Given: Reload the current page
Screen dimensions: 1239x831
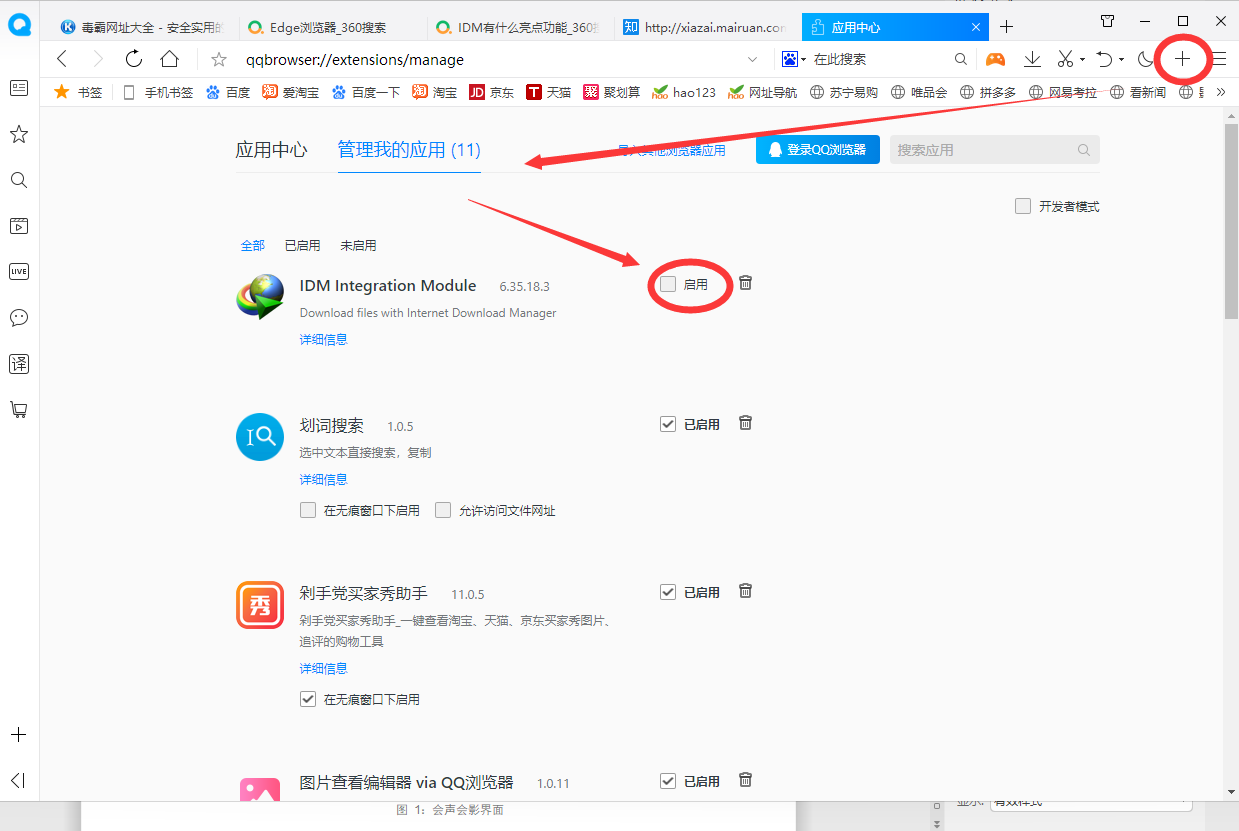Looking at the screenshot, I should coord(134,59).
